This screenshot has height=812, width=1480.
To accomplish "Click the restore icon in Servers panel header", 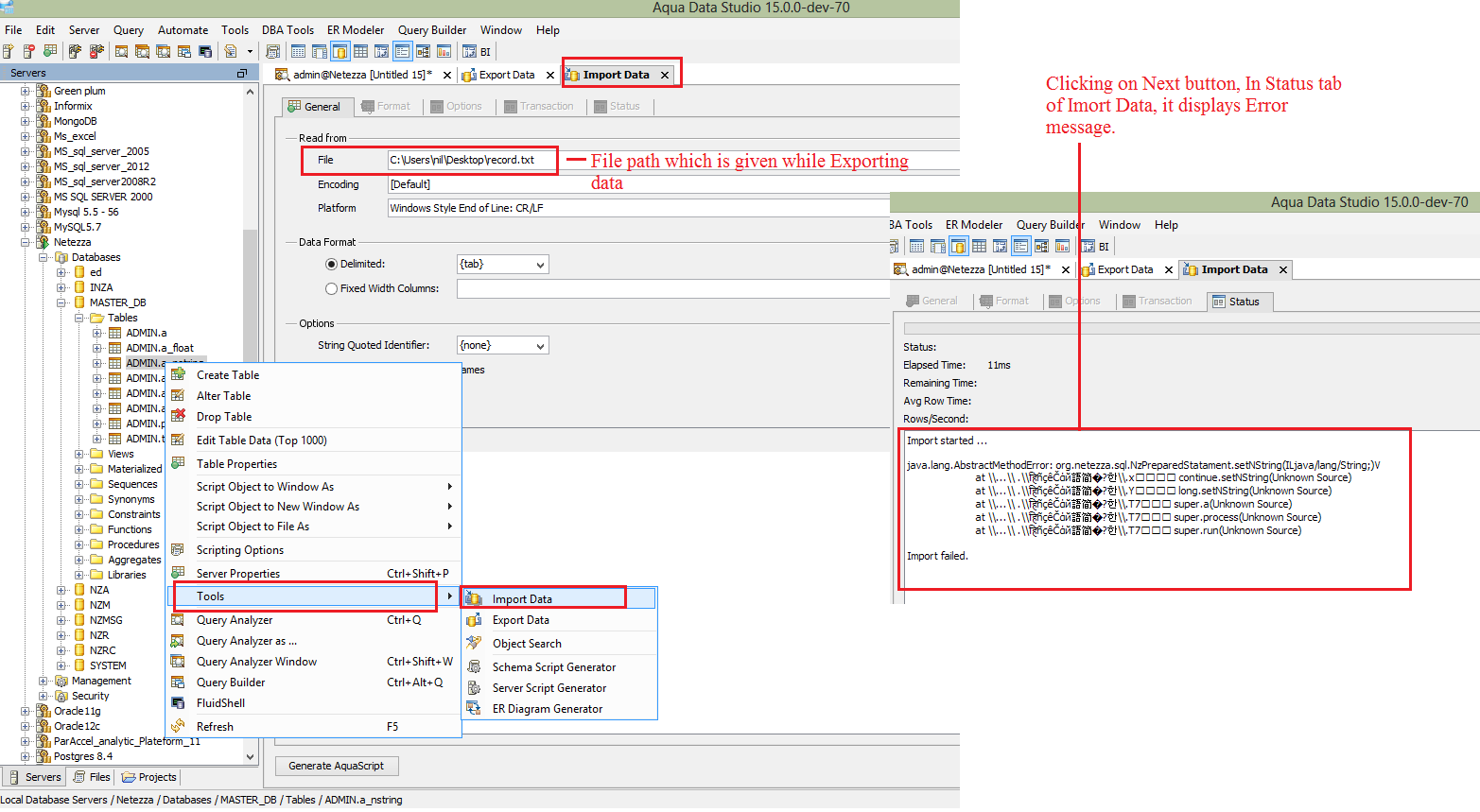I will (241, 73).
